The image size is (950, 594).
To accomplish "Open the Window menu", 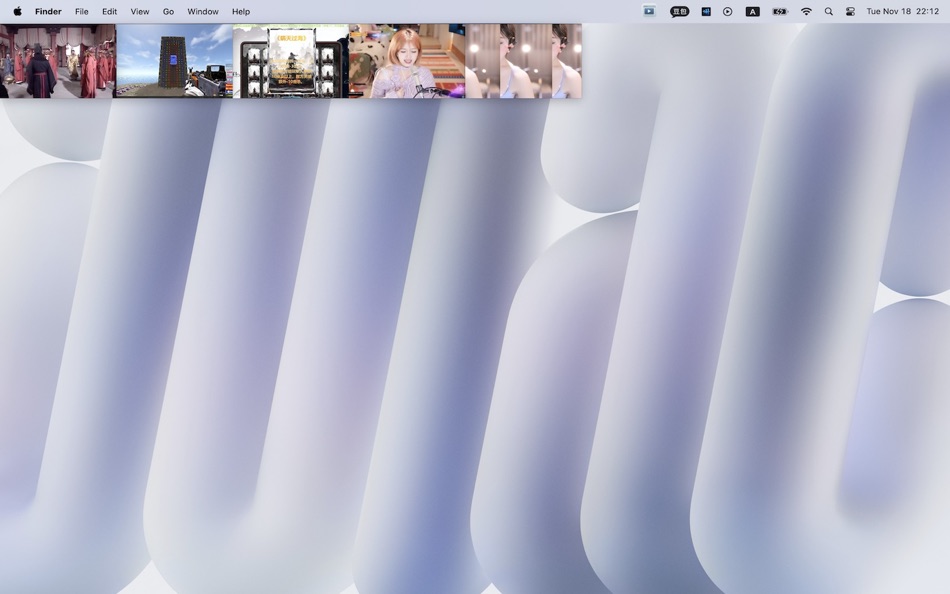I will [x=202, y=11].
